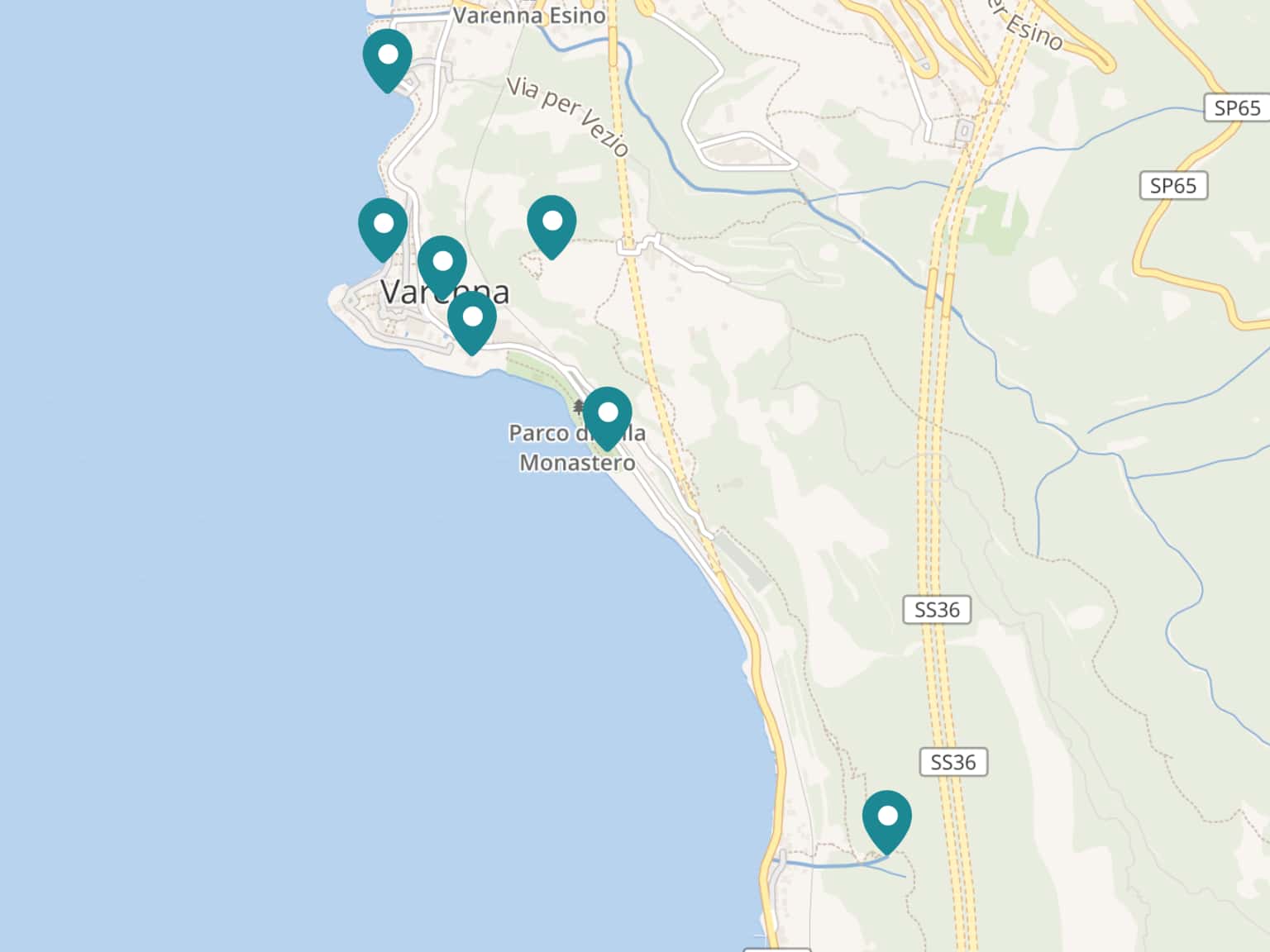This screenshot has width=1270, height=952.
Task: Click the tree icon at Villa Monastero park
Action: (579, 406)
